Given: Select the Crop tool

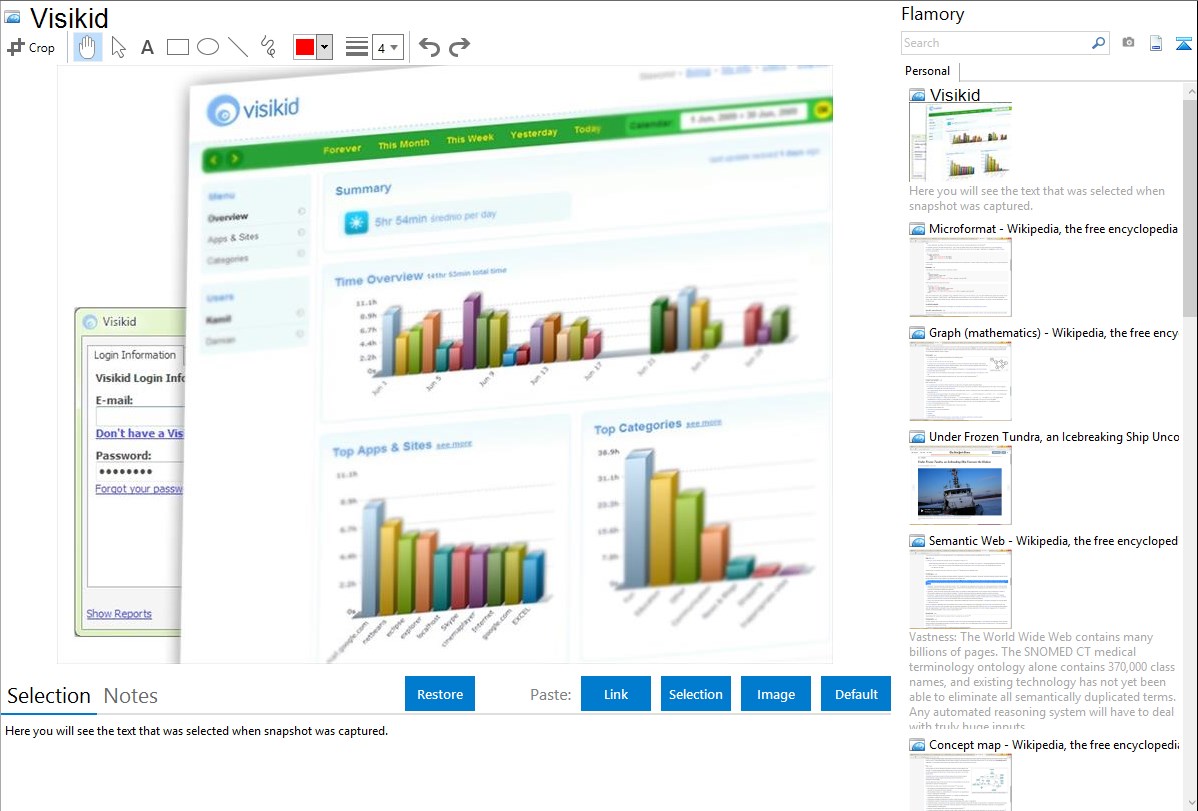Looking at the screenshot, I should [x=31, y=47].
